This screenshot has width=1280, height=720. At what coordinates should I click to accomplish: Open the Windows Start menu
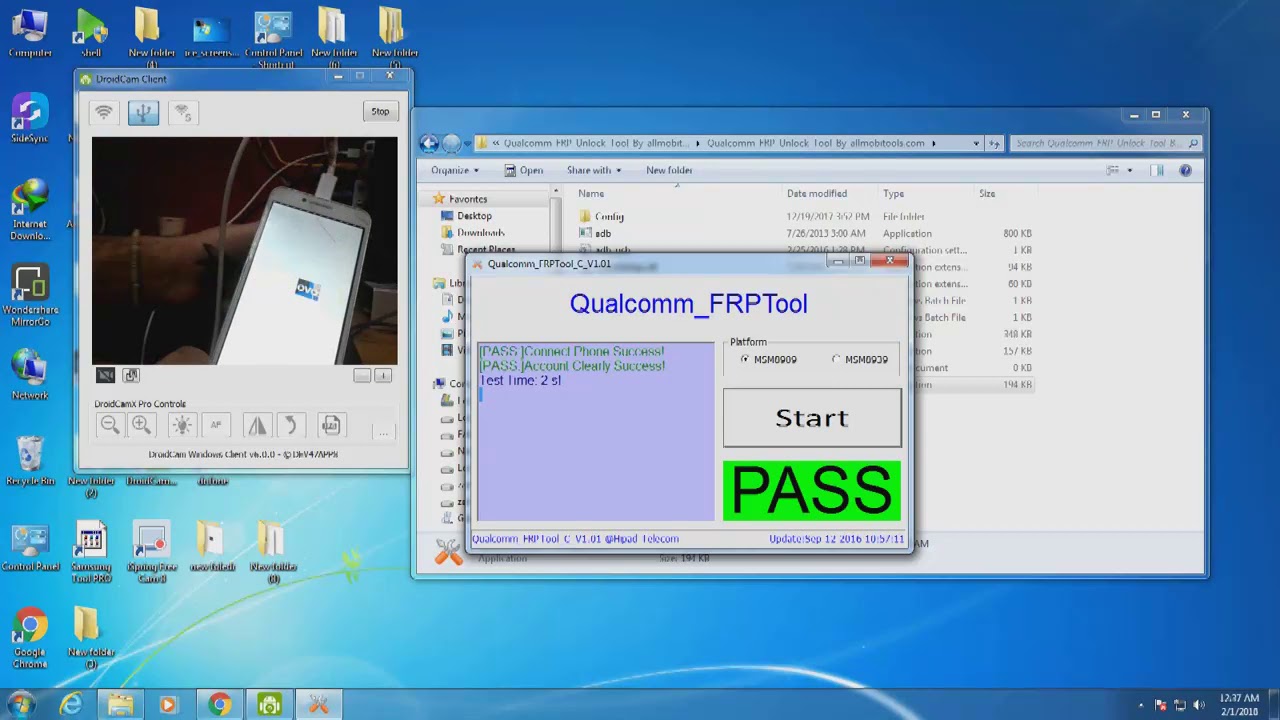pyautogui.click(x=20, y=704)
